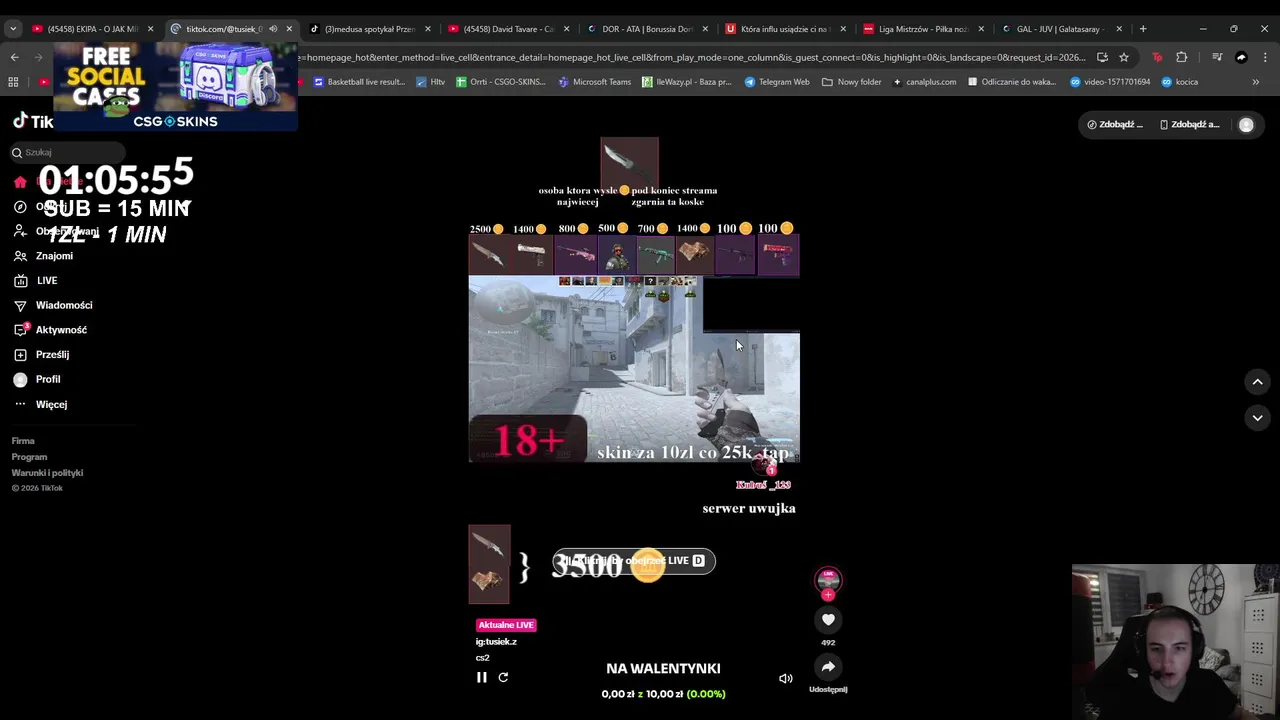This screenshot has height=720, width=1280.
Task: Click the browser address bar URL
Action: 692,57
